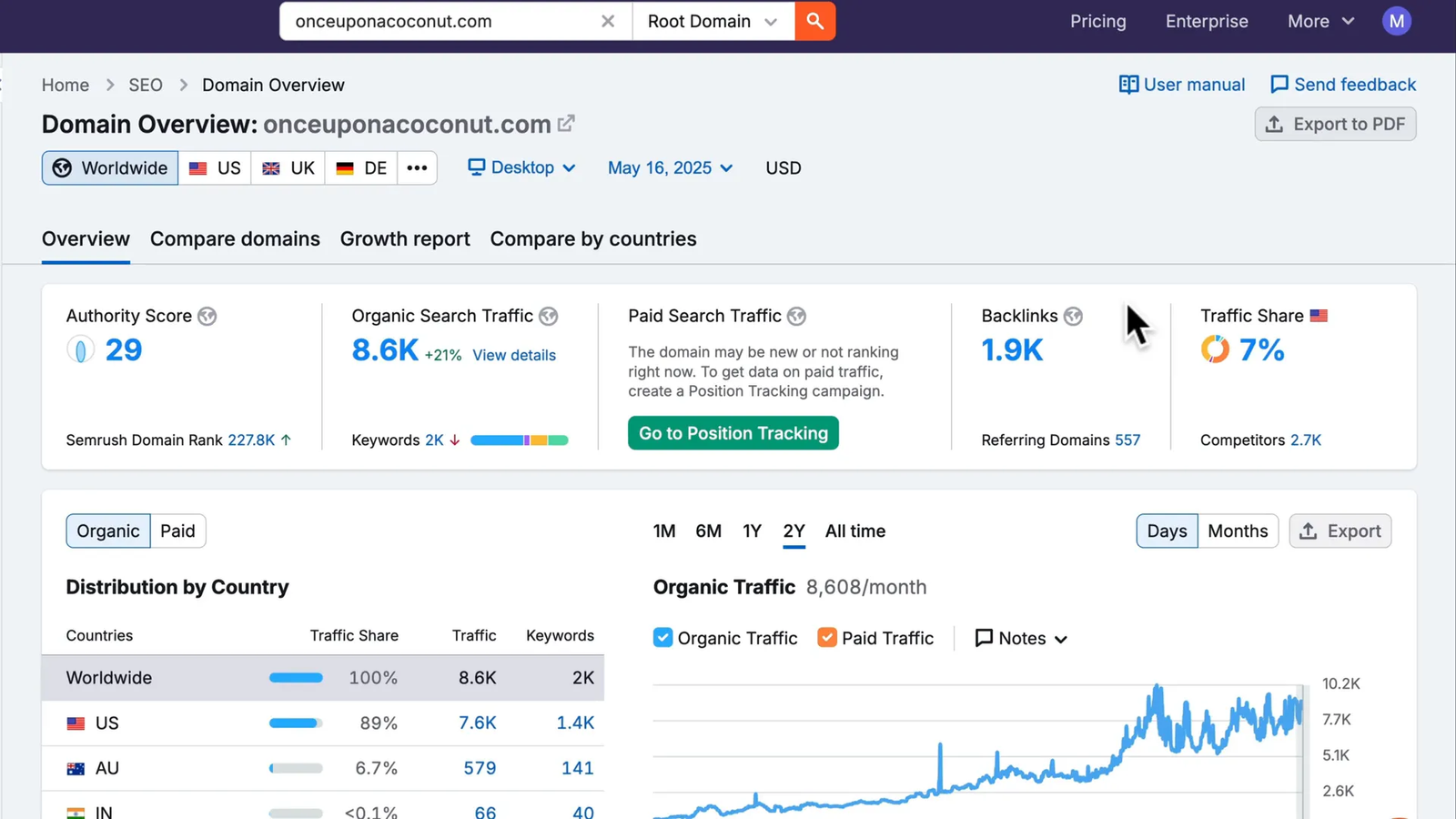Screen dimensions: 1456x819
Task: Click the Traffic Share donut icon
Action: pyautogui.click(x=1215, y=349)
